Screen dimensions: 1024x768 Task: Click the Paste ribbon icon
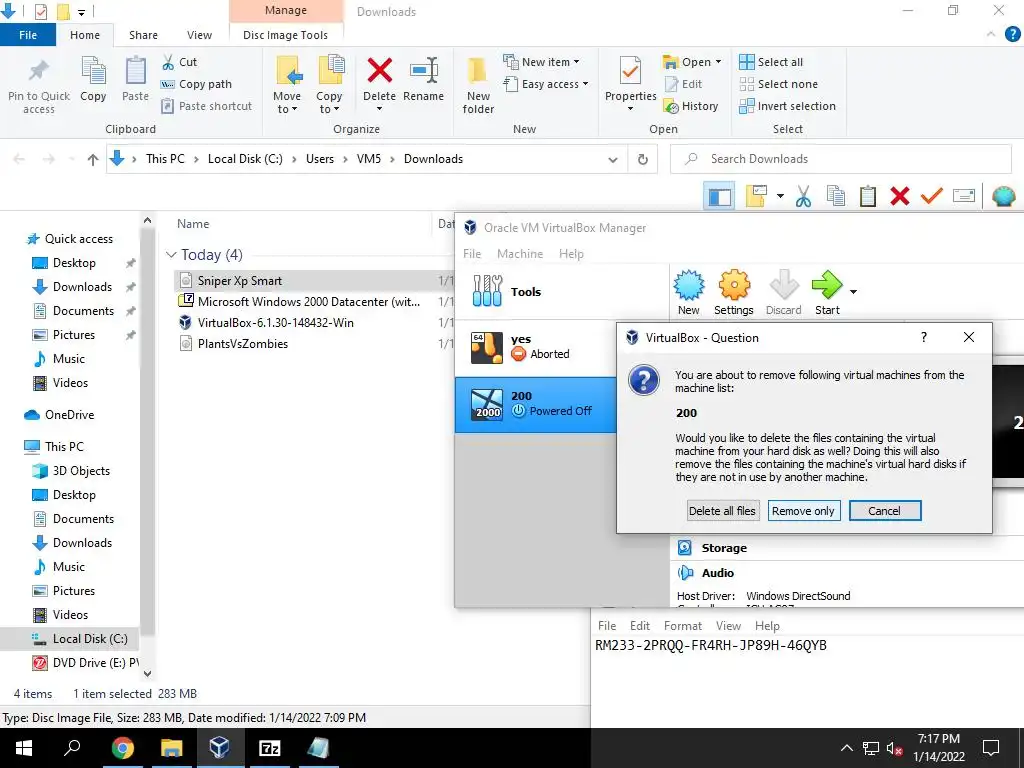tap(135, 71)
